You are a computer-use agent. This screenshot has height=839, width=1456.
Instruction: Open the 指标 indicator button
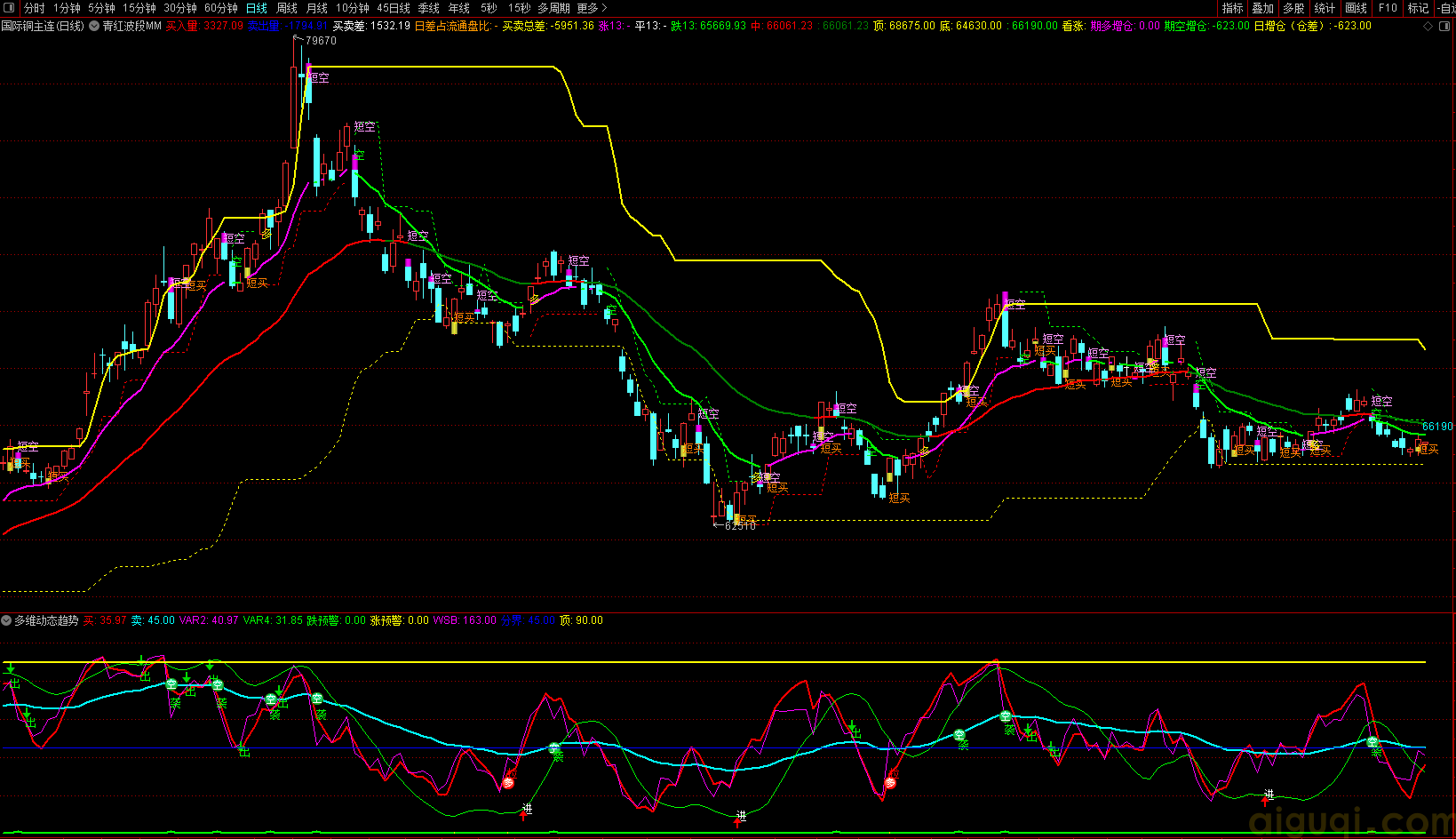click(x=1232, y=8)
